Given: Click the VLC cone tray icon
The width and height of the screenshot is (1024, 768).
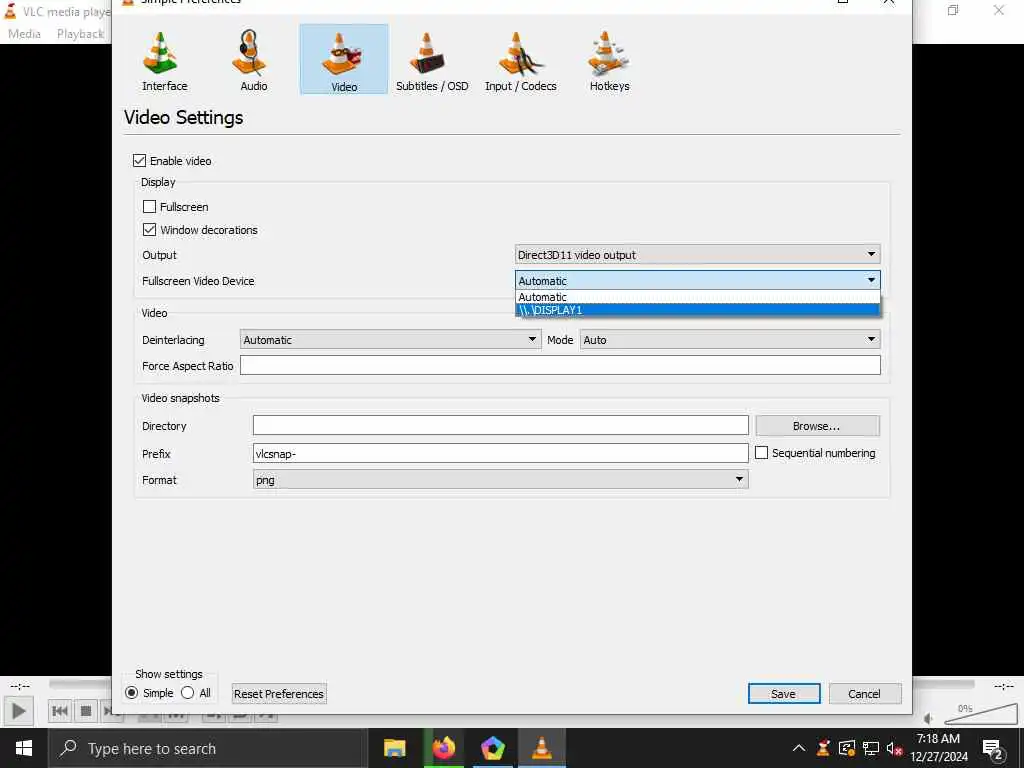Looking at the screenshot, I should coord(823,748).
